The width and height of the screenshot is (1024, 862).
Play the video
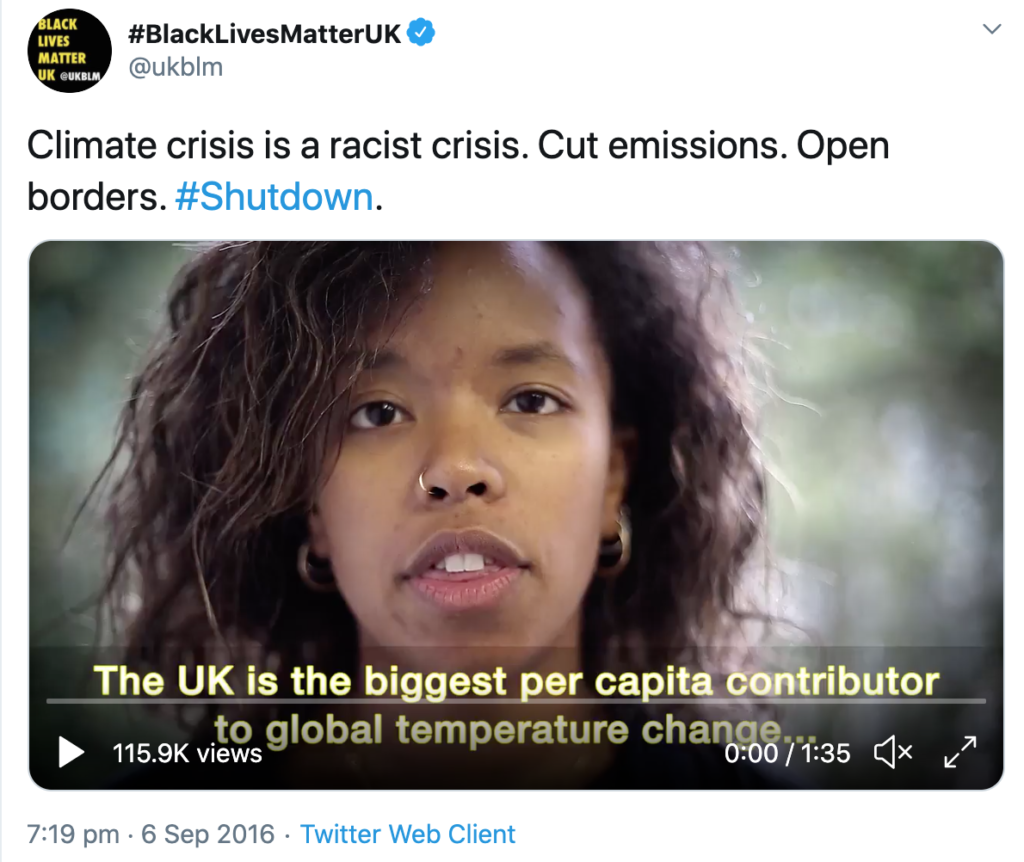point(71,752)
